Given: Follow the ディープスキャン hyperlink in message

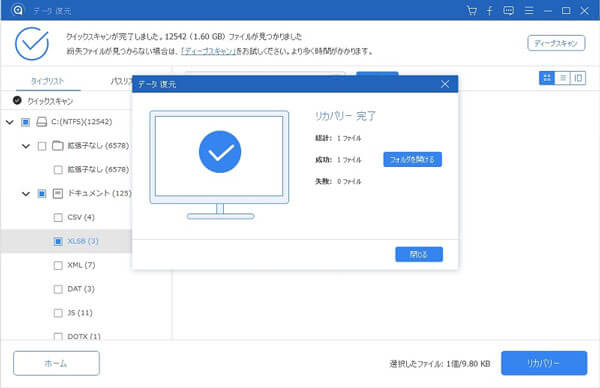Looking at the screenshot, I should [209, 51].
